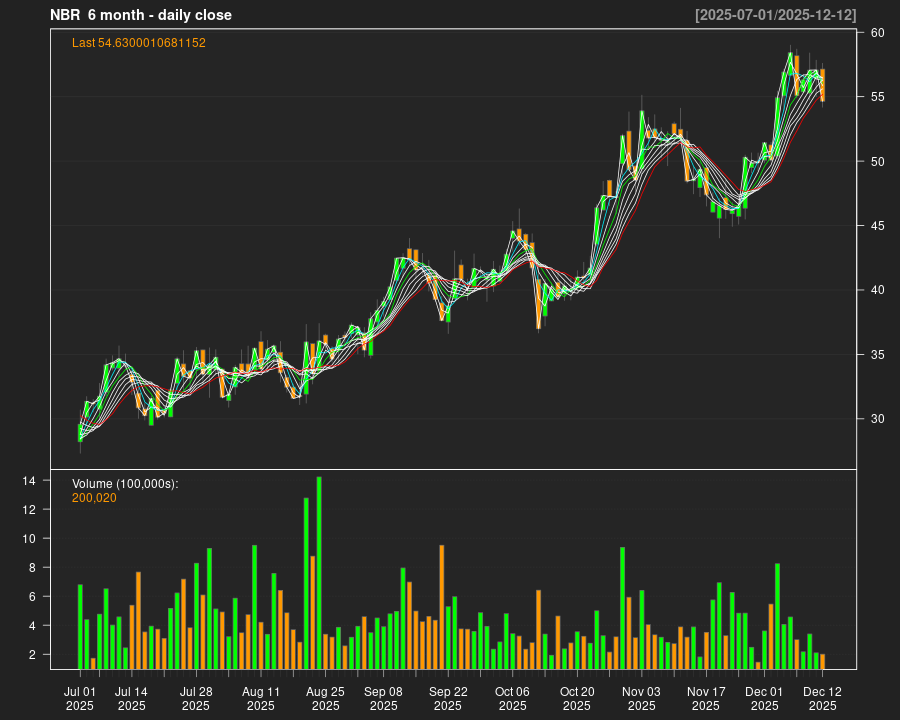Screen dimensions: 900x720
Task: Click the "Volume (100,000s):" panel label
Action: (125, 484)
